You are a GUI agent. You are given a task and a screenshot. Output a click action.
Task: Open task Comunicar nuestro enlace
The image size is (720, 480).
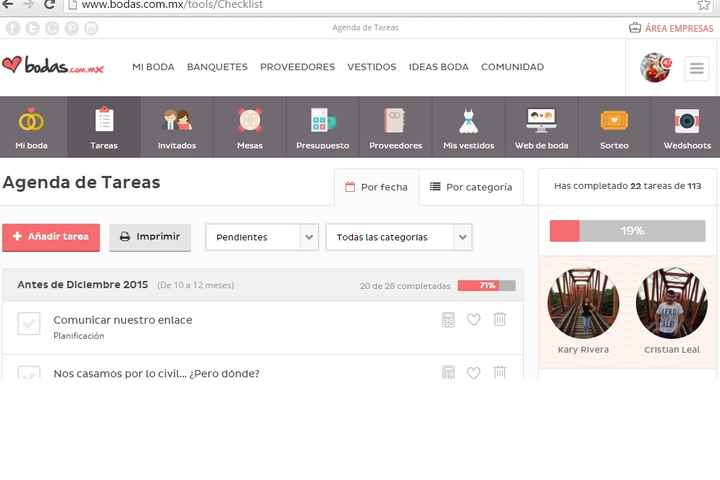[x=123, y=320]
